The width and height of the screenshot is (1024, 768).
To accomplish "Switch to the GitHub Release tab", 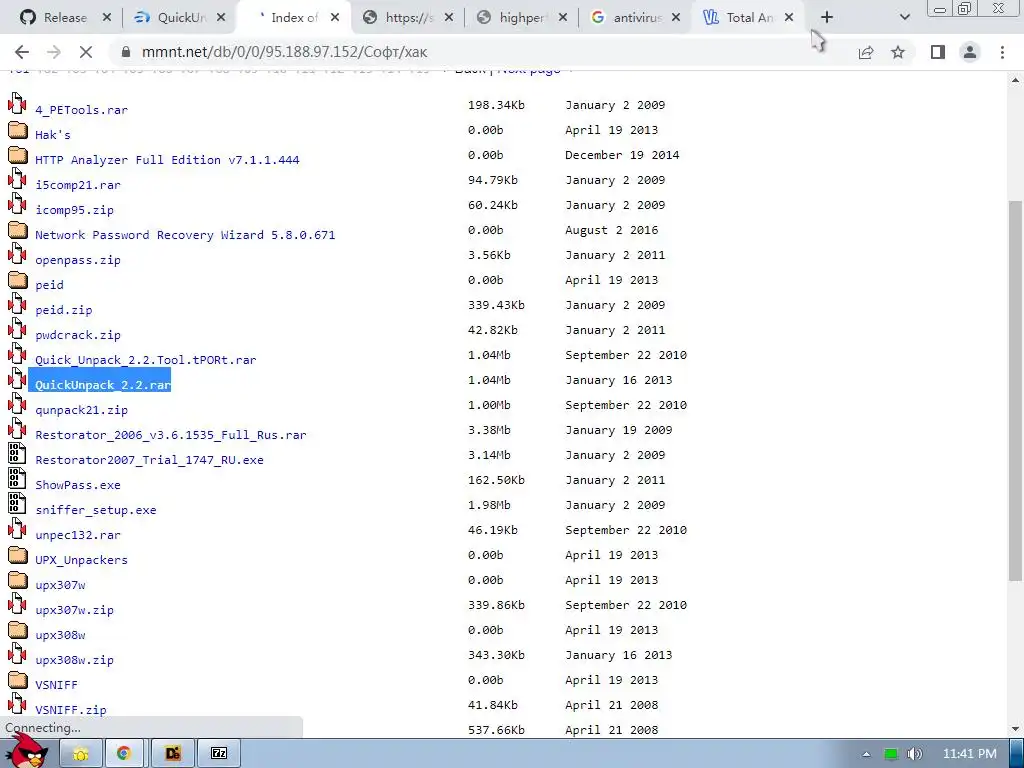I will [x=65, y=18].
